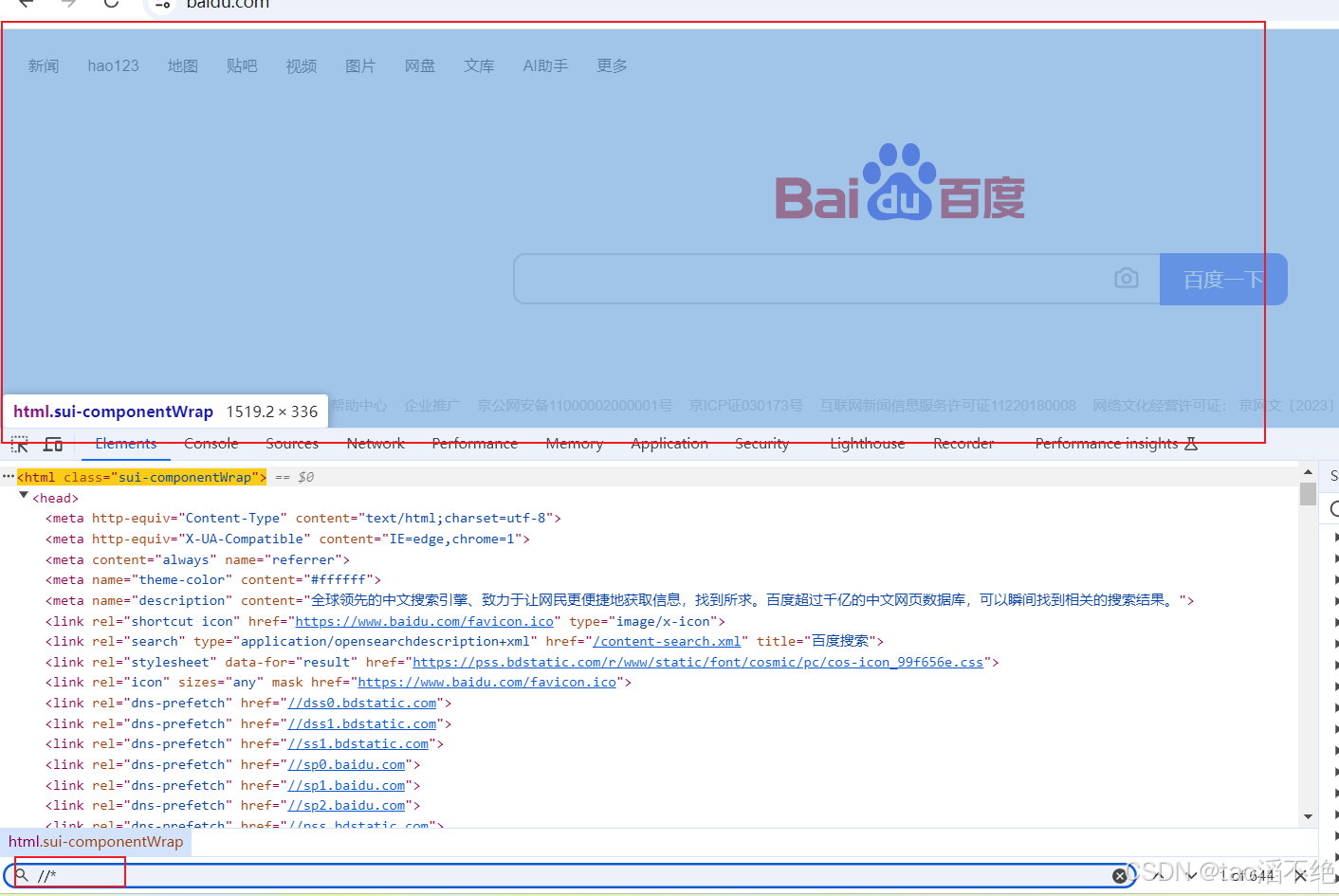Select the meta name="description" row

coord(651,601)
